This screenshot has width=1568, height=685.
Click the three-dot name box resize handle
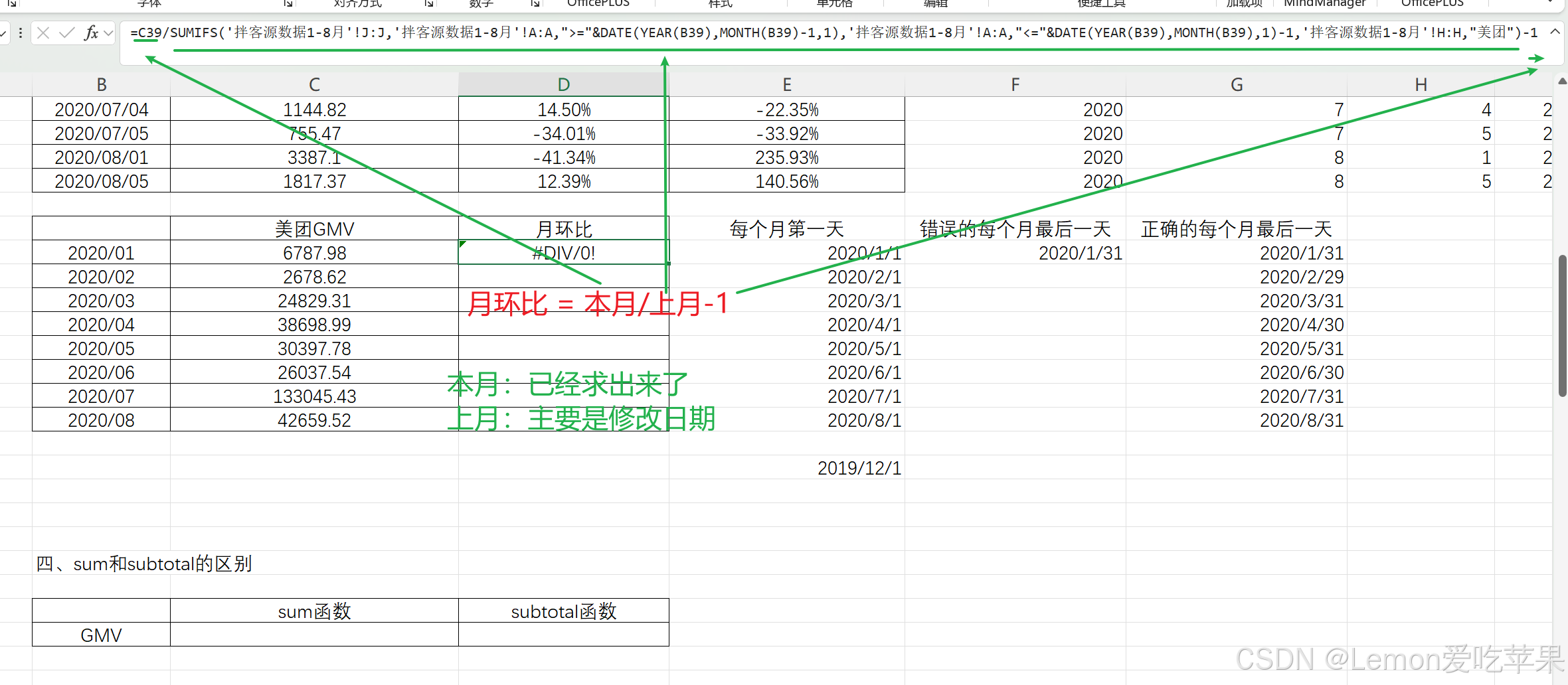point(21,33)
